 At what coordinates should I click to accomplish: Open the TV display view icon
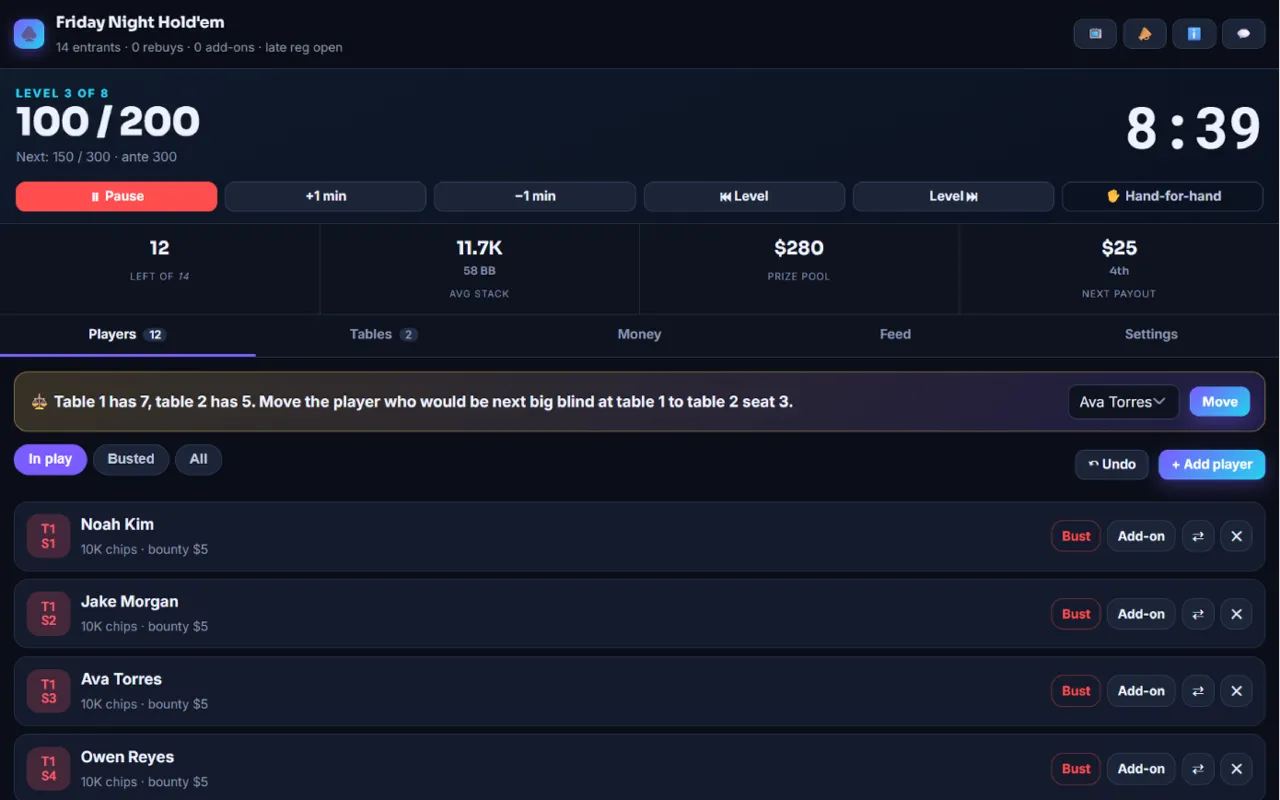coord(1095,34)
